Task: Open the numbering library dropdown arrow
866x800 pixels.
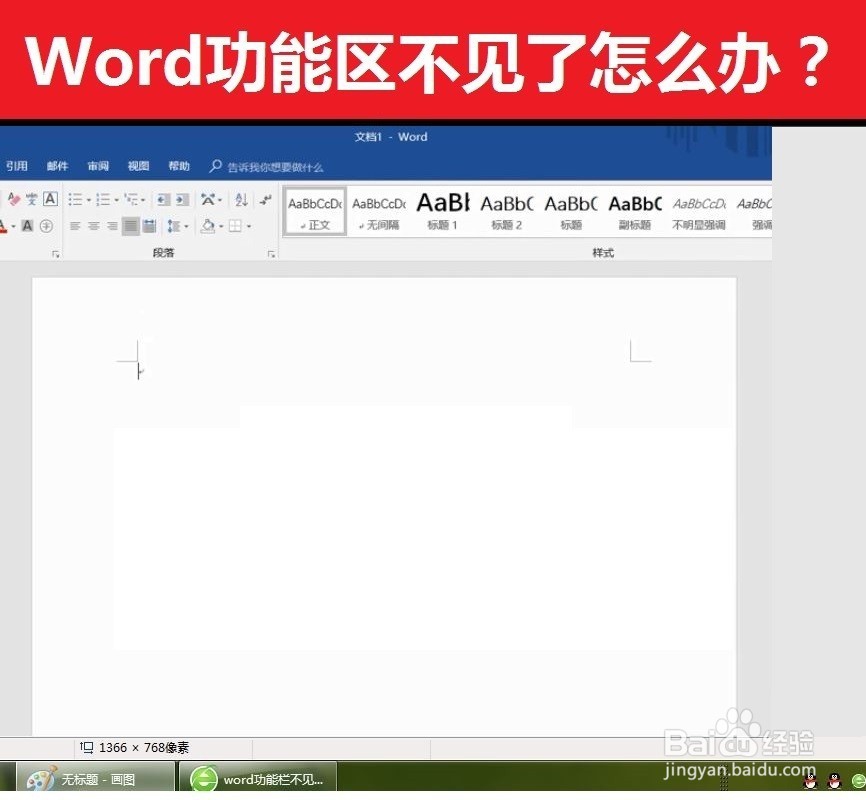Action: point(116,200)
